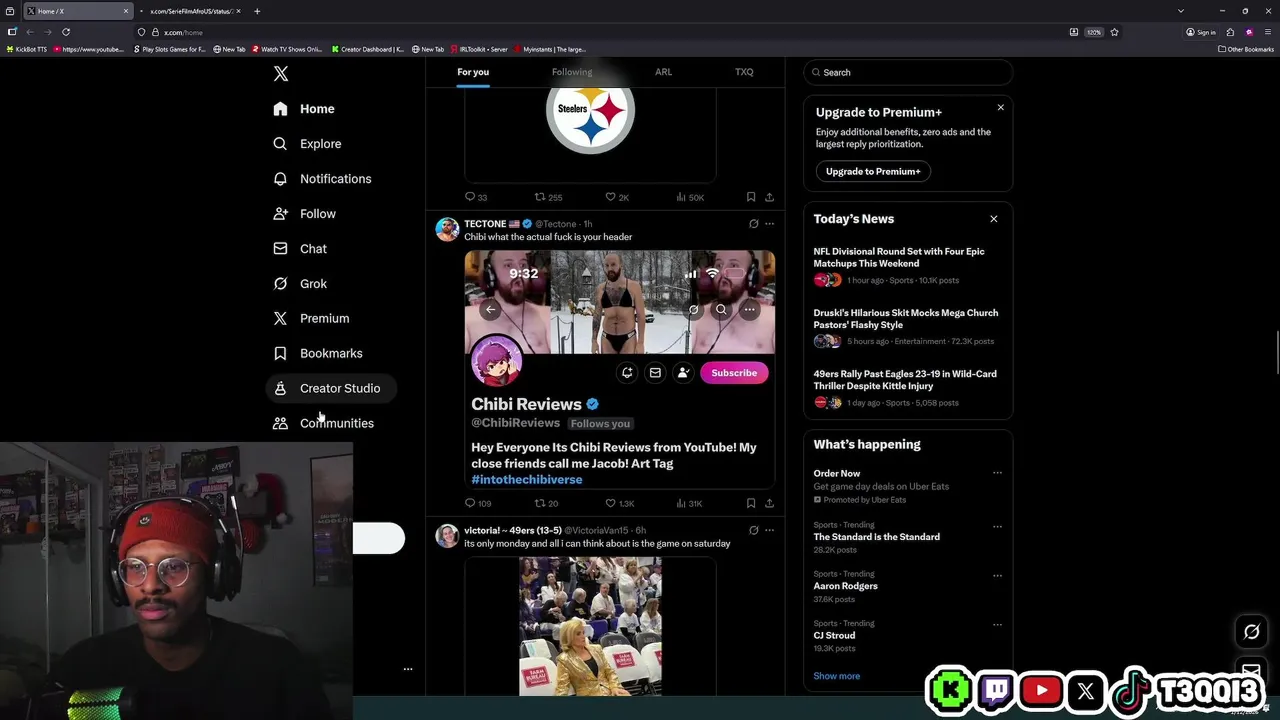
Task: Open NFL Divisional Round news story
Action: click(x=908, y=266)
